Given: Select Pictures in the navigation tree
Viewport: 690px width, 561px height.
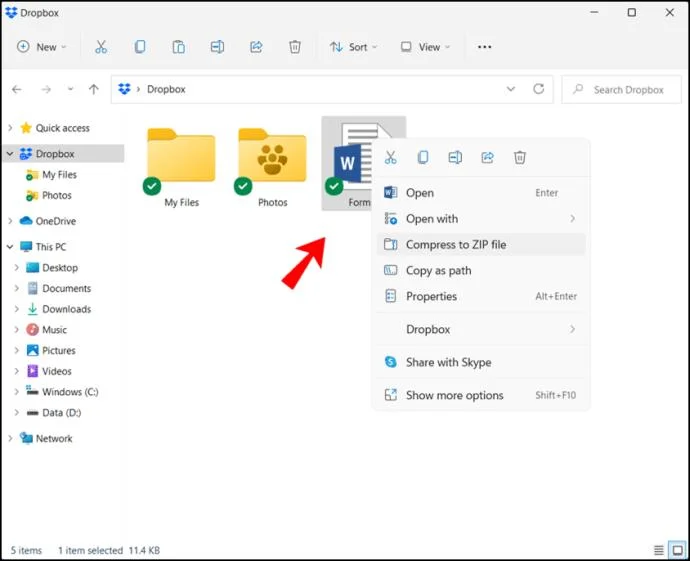Looking at the screenshot, I should 51,350.
